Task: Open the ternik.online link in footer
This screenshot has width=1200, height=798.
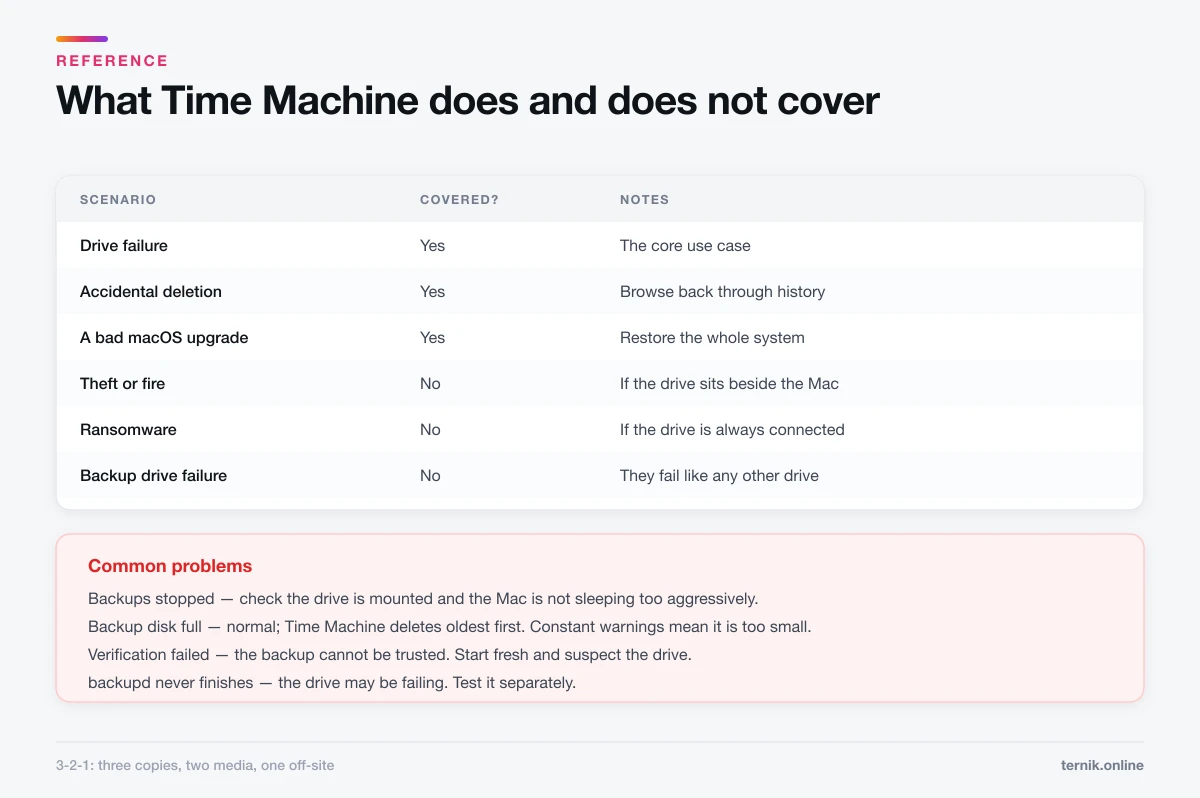Action: (1102, 765)
